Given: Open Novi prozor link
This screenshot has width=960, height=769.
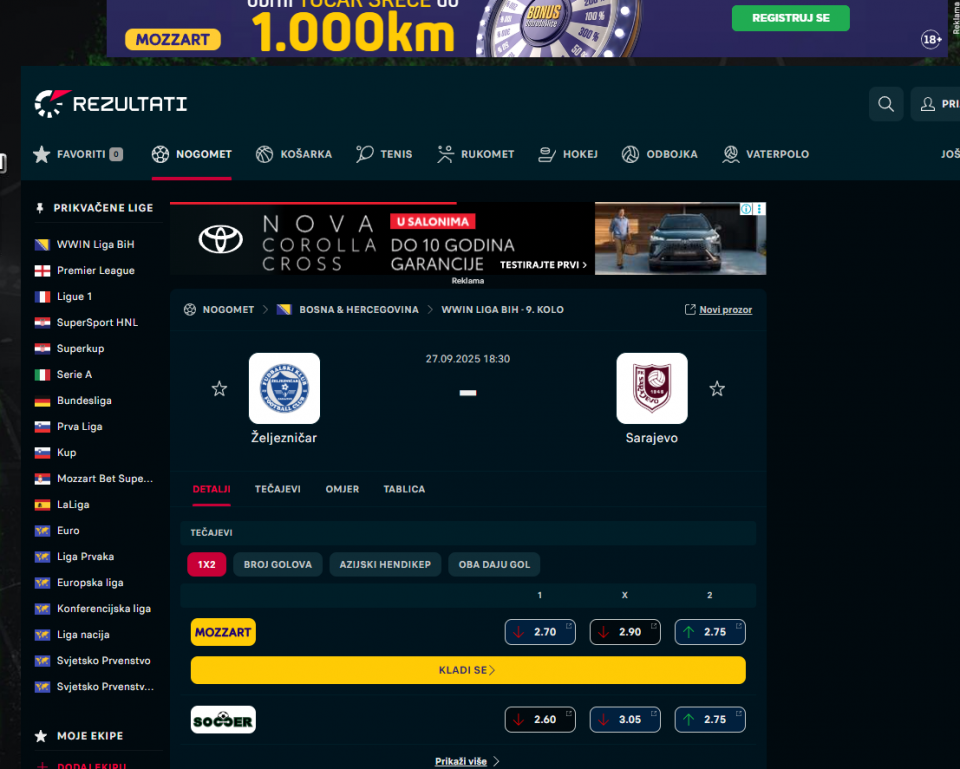Looking at the screenshot, I should (718, 310).
